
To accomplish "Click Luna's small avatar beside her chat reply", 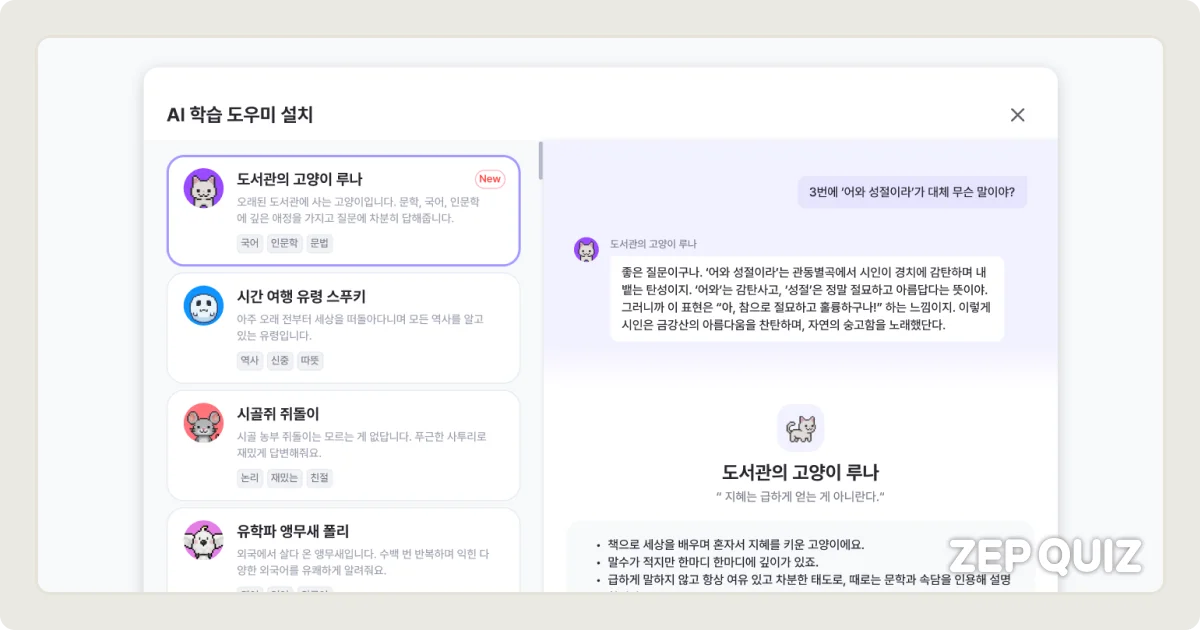I will click(587, 248).
